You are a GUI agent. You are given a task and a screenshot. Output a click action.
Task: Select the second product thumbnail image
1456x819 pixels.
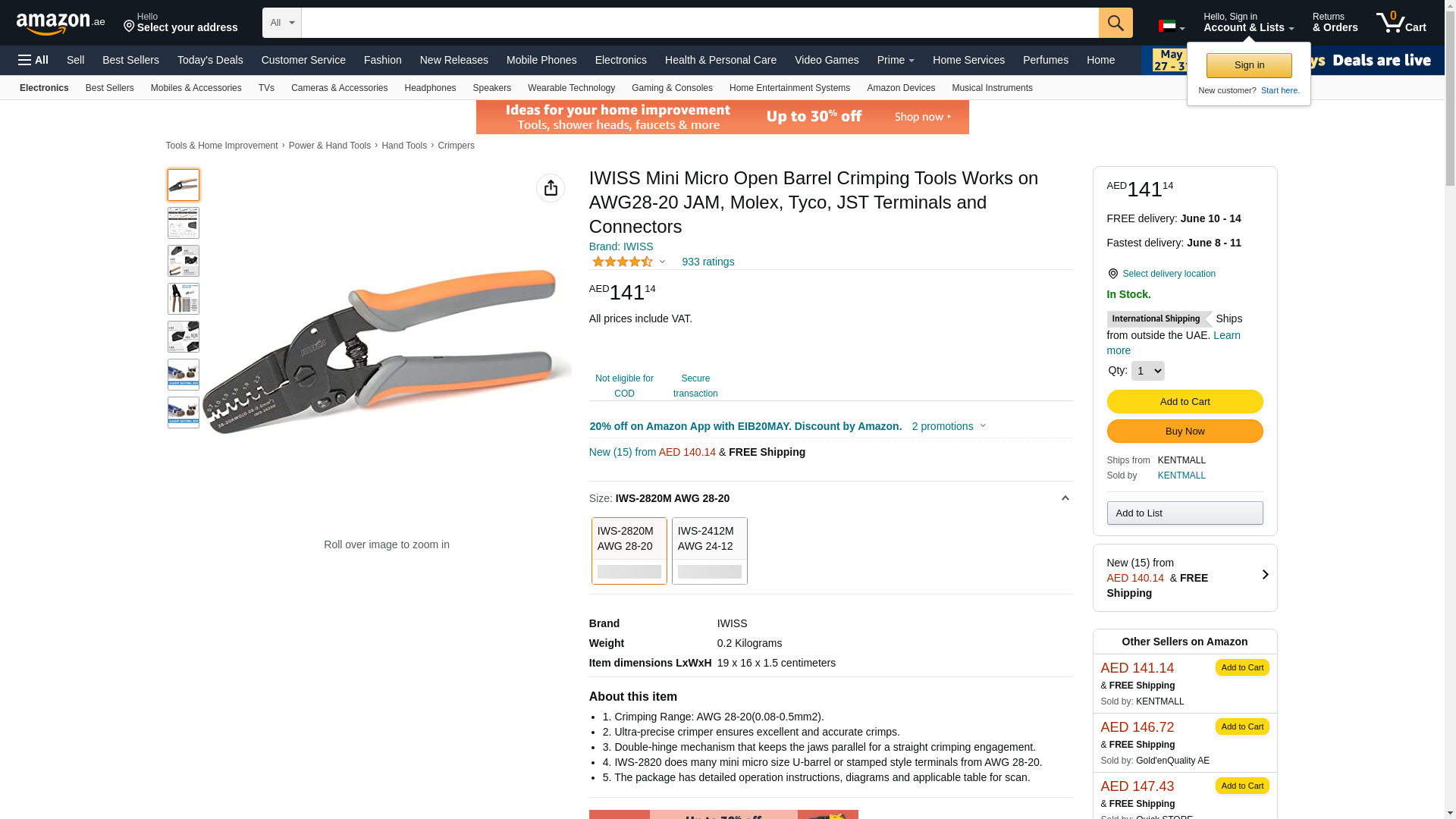click(184, 223)
